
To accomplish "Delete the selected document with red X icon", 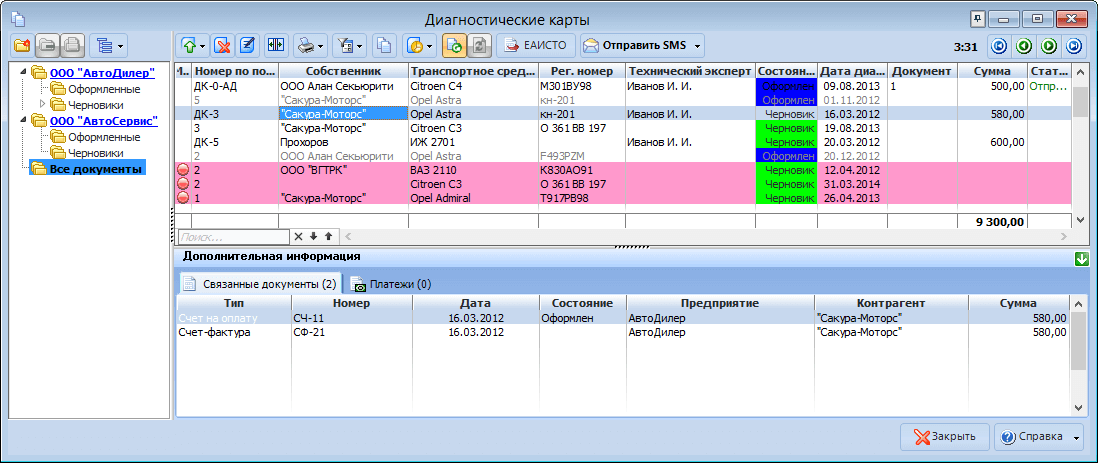I will tap(223, 46).
